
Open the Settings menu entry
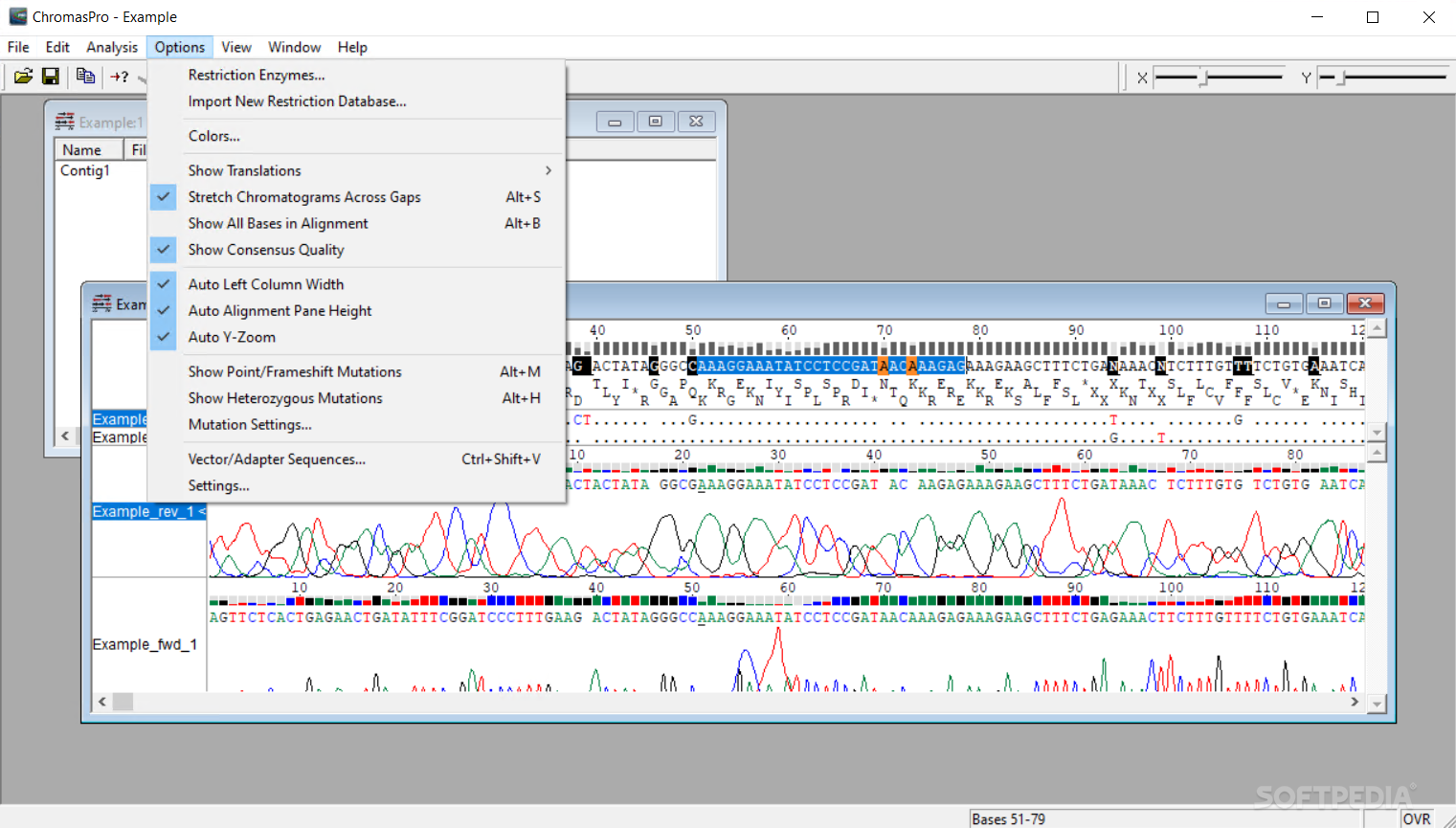coord(356,486)
